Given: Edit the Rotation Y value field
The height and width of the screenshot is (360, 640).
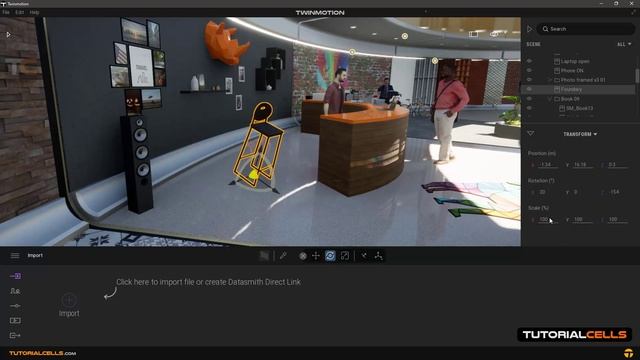Looking at the screenshot, I should point(582,192).
